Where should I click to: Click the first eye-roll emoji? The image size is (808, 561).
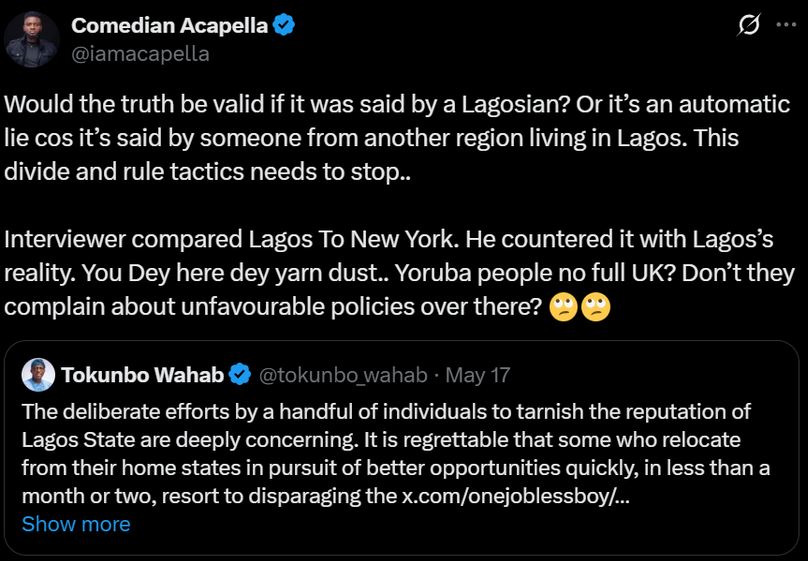pyautogui.click(x=563, y=307)
